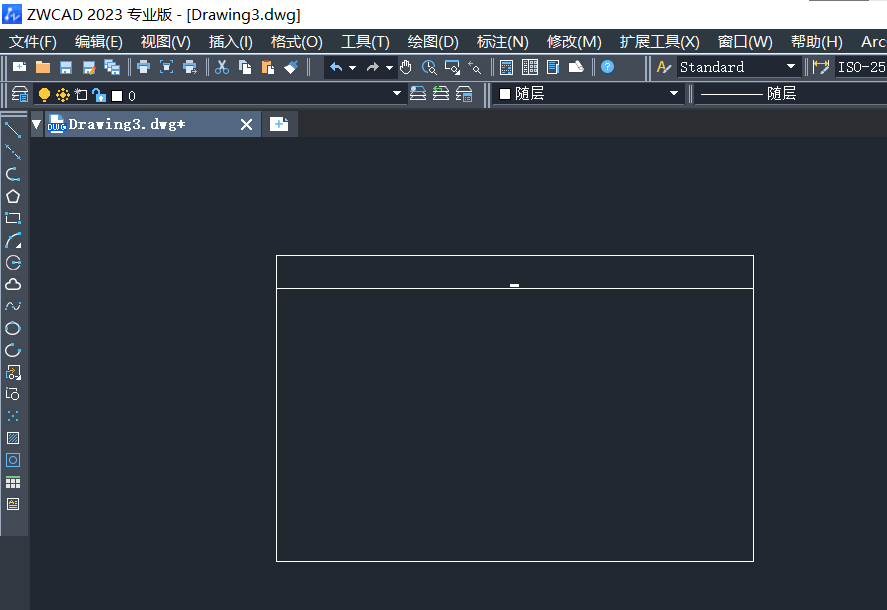Screen dimensions: 887x610
Task: Select the Region tool
Action: point(13,460)
